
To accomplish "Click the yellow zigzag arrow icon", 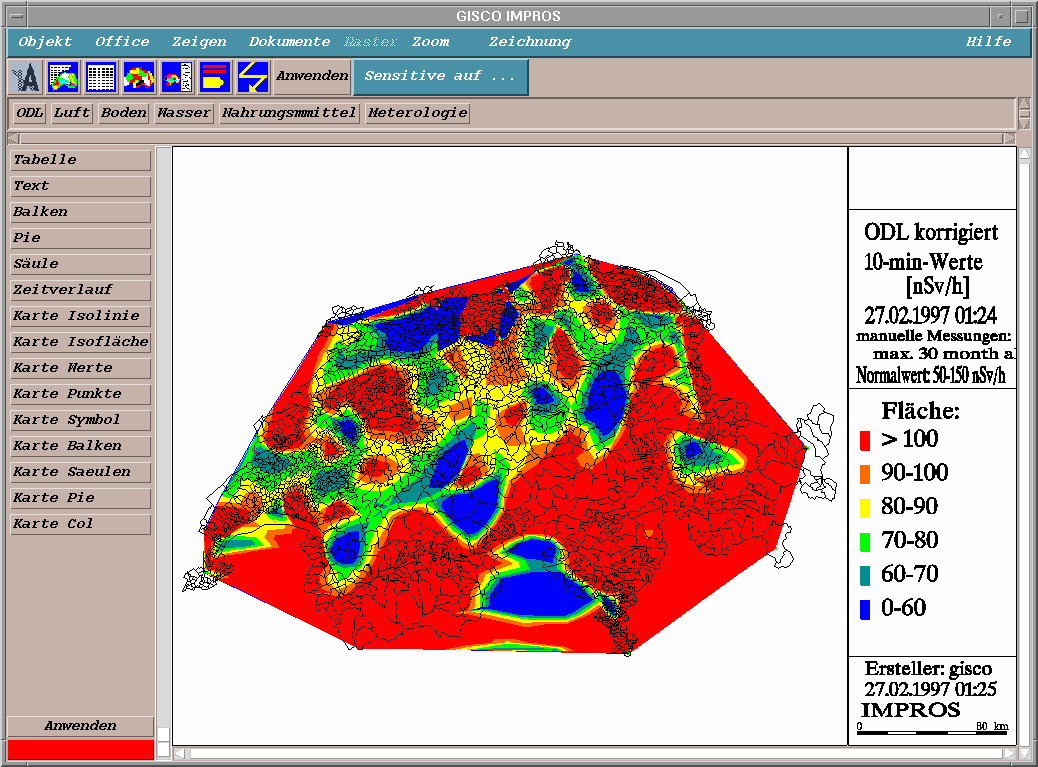I will click(x=253, y=77).
